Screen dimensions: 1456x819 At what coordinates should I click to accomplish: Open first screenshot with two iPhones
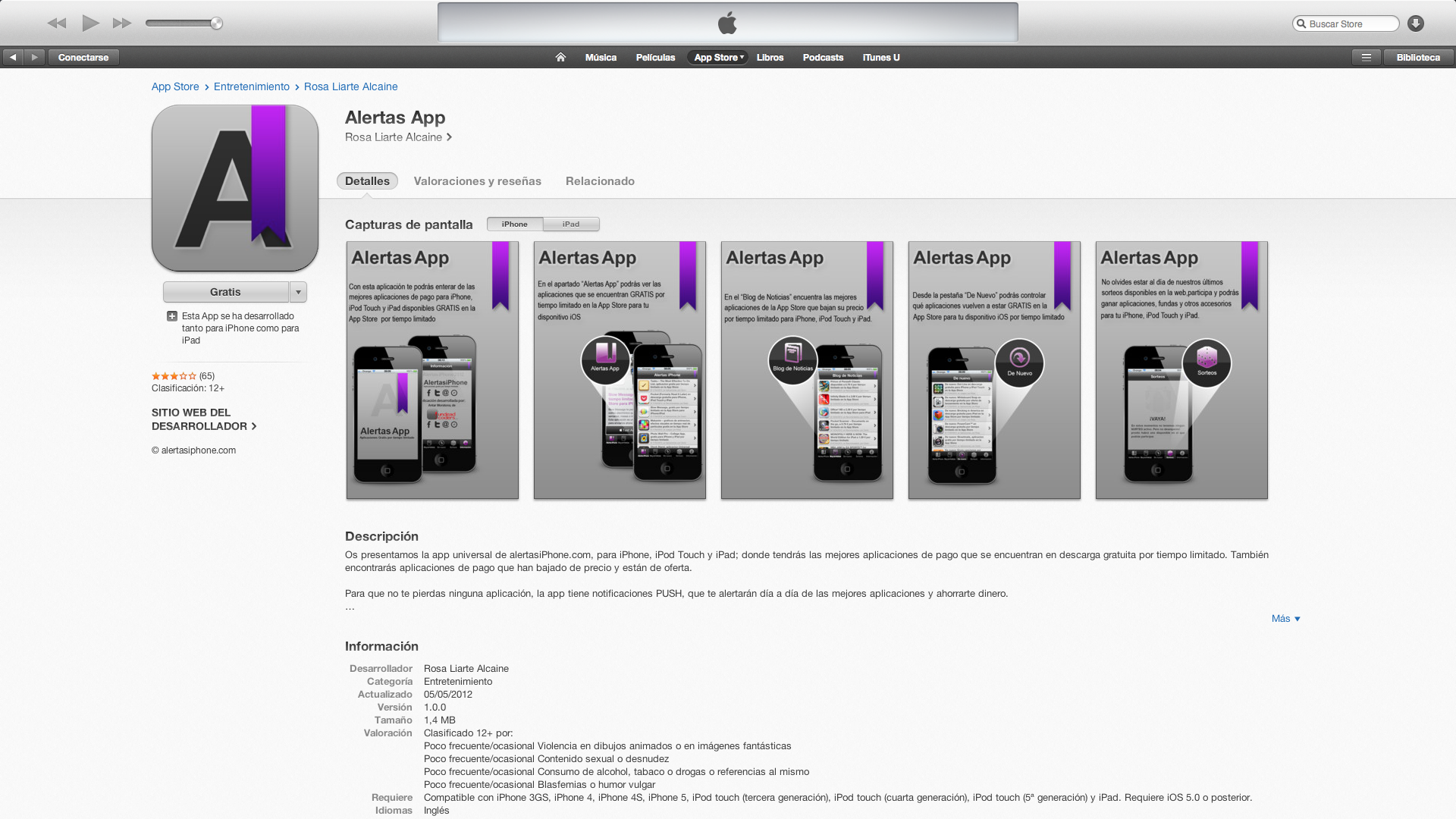(x=432, y=370)
